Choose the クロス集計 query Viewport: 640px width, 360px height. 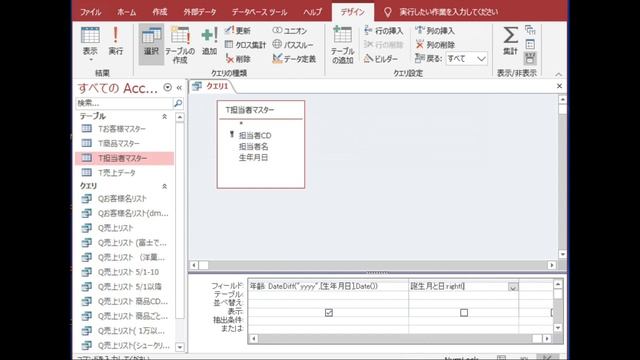click(x=245, y=45)
